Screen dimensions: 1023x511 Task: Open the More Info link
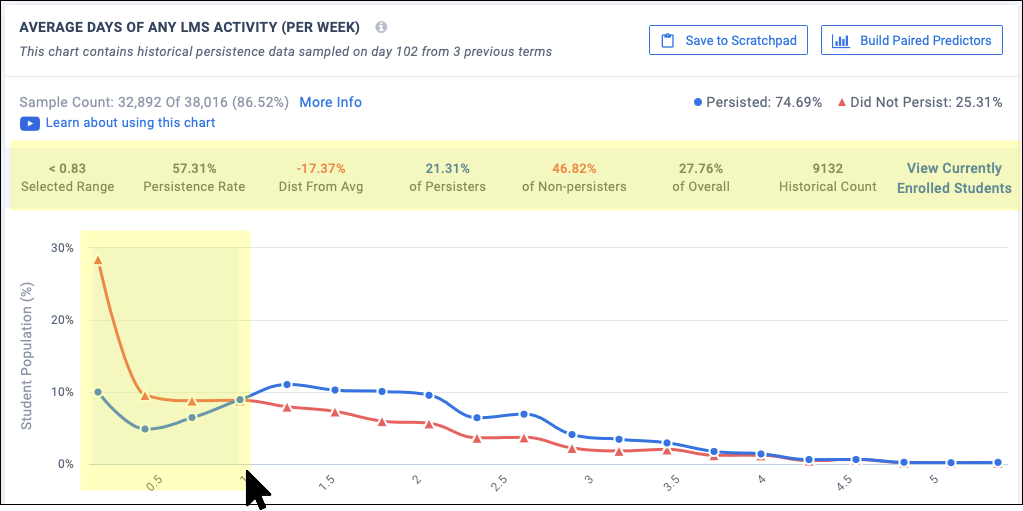330,102
